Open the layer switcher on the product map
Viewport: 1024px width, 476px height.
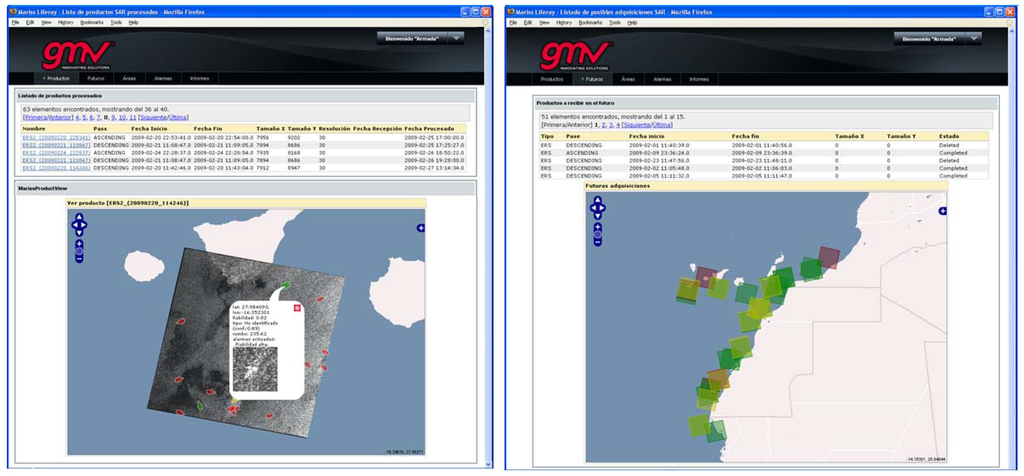pyautogui.click(x=421, y=228)
